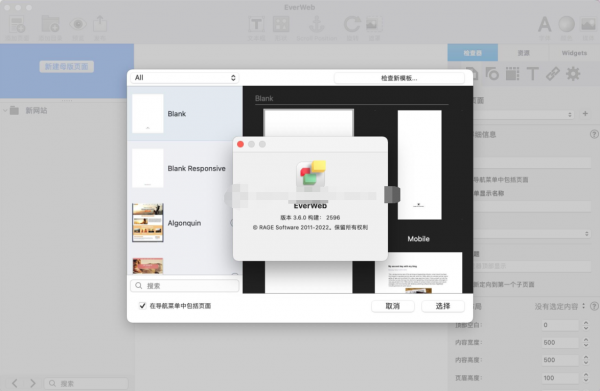Open the Text inspector T icon
This screenshot has width=600, height=391.
coord(533,73)
